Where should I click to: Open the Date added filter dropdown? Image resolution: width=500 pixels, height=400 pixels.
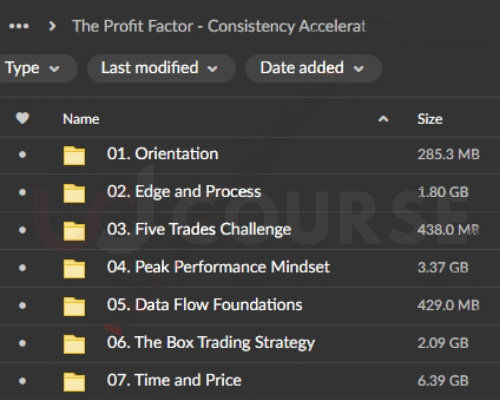point(314,68)
